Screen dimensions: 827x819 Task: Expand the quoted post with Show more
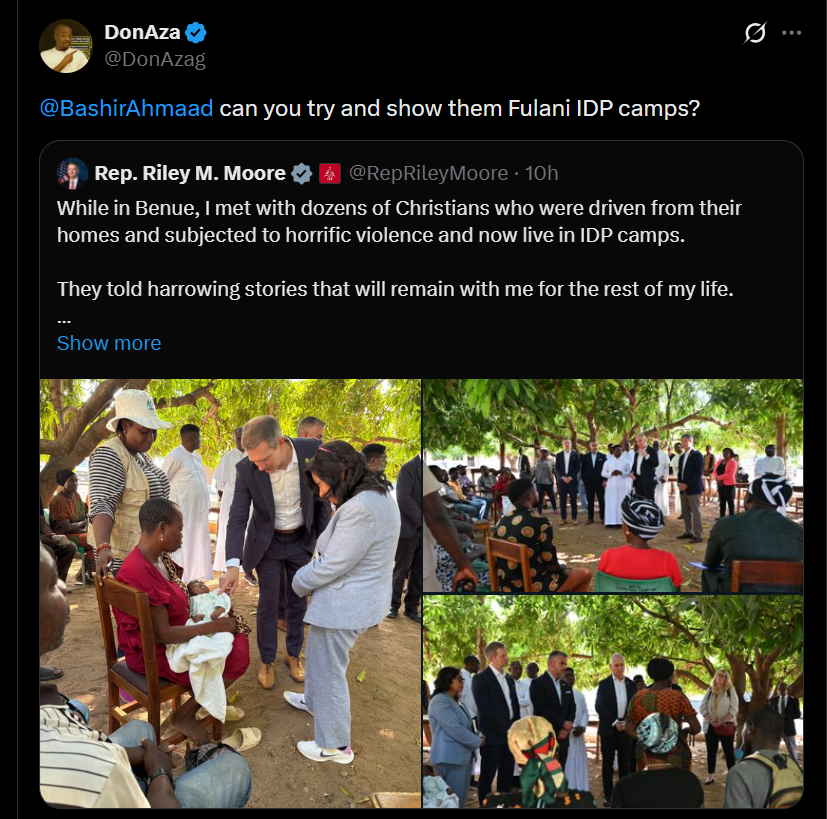[109, 343]
